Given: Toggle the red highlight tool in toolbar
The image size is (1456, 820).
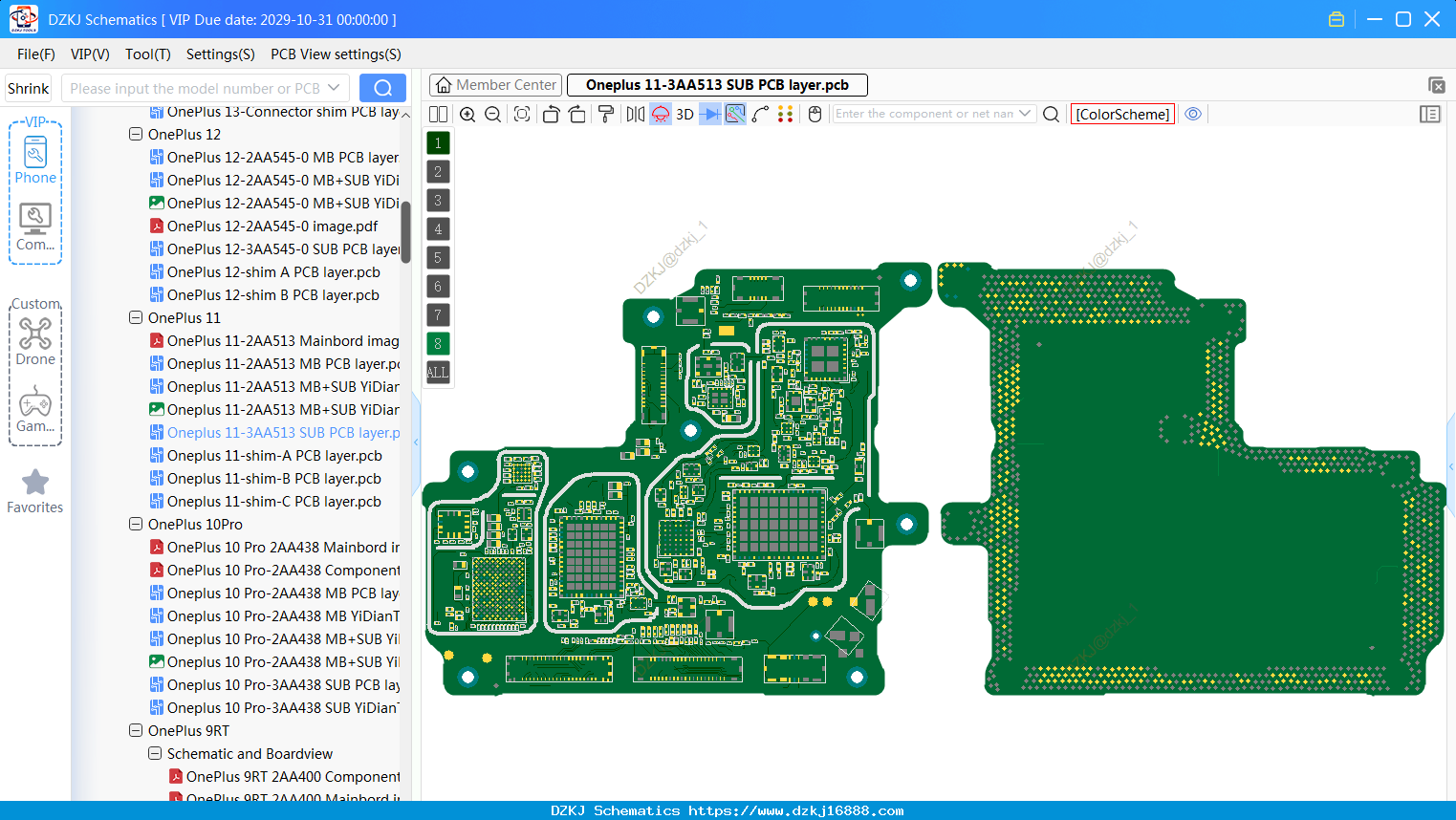Looking at the screenshot, I should 661,114.
